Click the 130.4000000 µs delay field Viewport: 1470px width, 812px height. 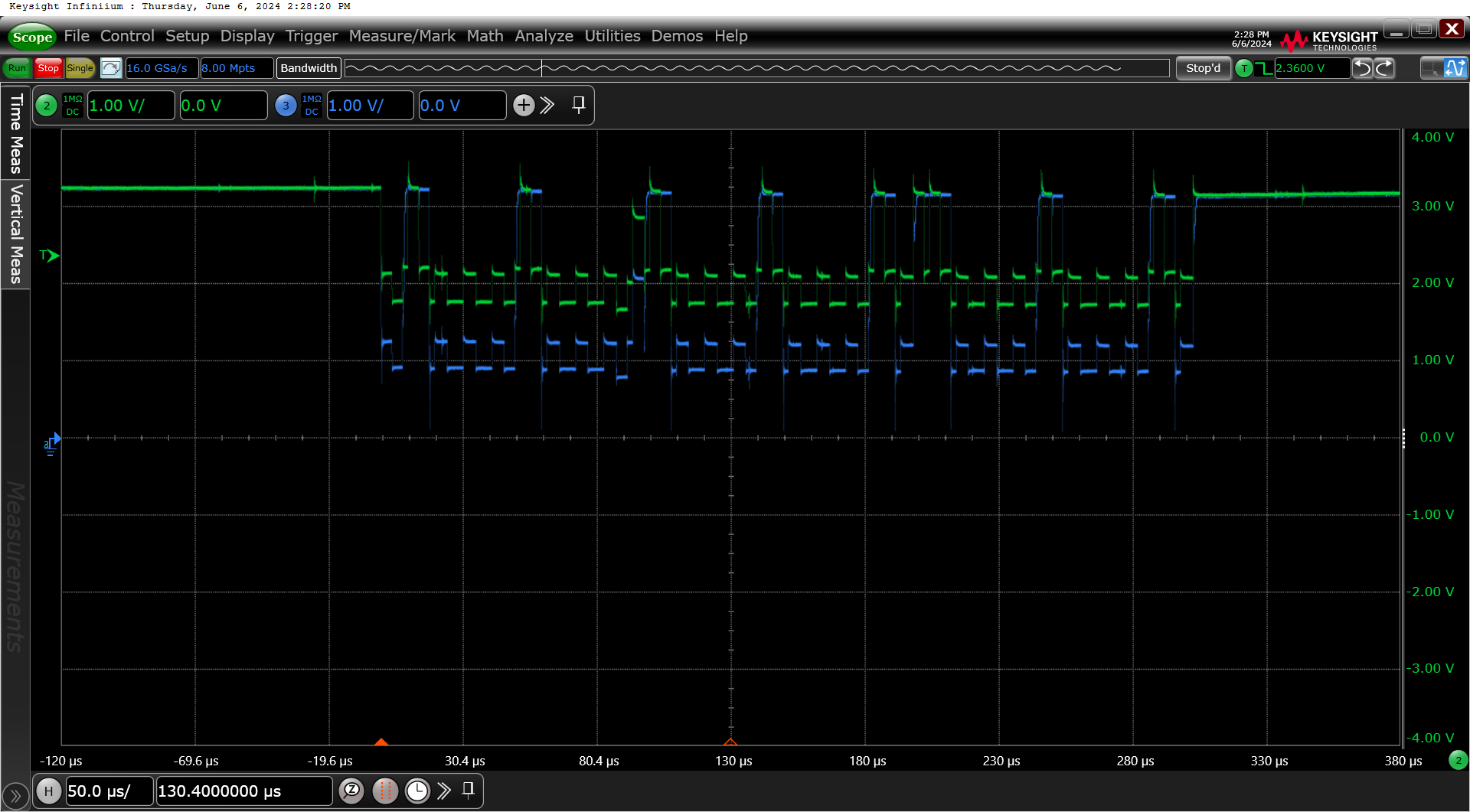243,791
